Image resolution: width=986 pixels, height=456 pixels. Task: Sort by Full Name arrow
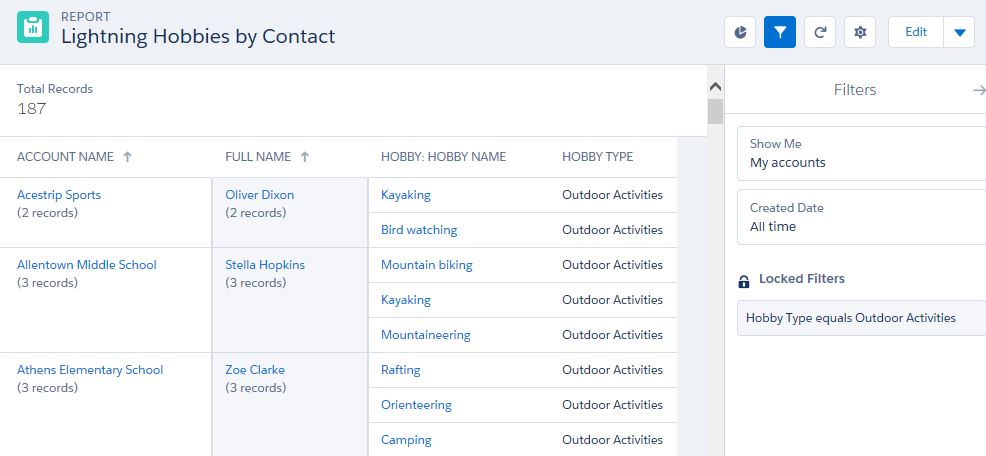pyautogui.click(x=304, y=157)
